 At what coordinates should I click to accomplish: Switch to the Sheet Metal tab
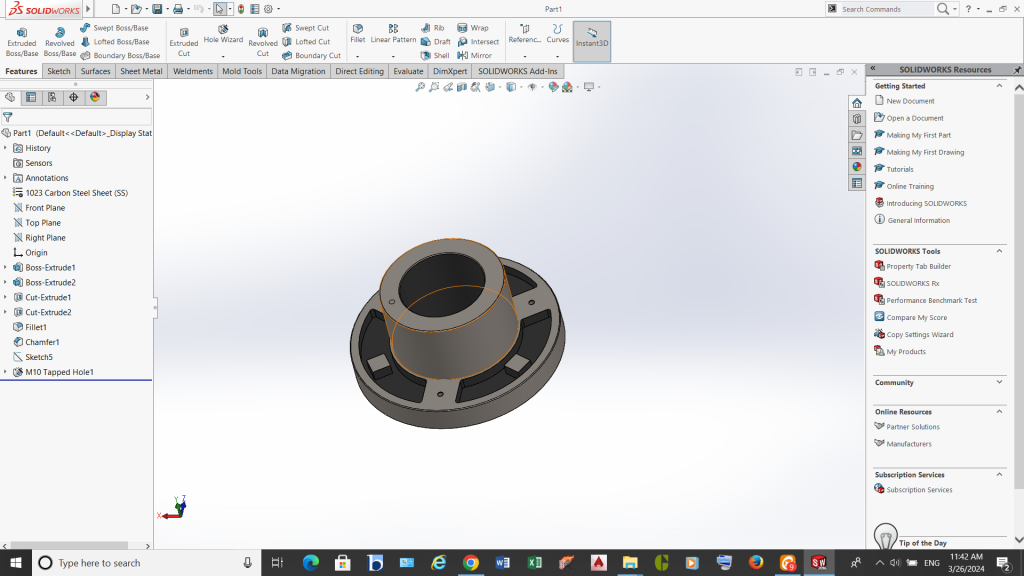tap(142, 72)
